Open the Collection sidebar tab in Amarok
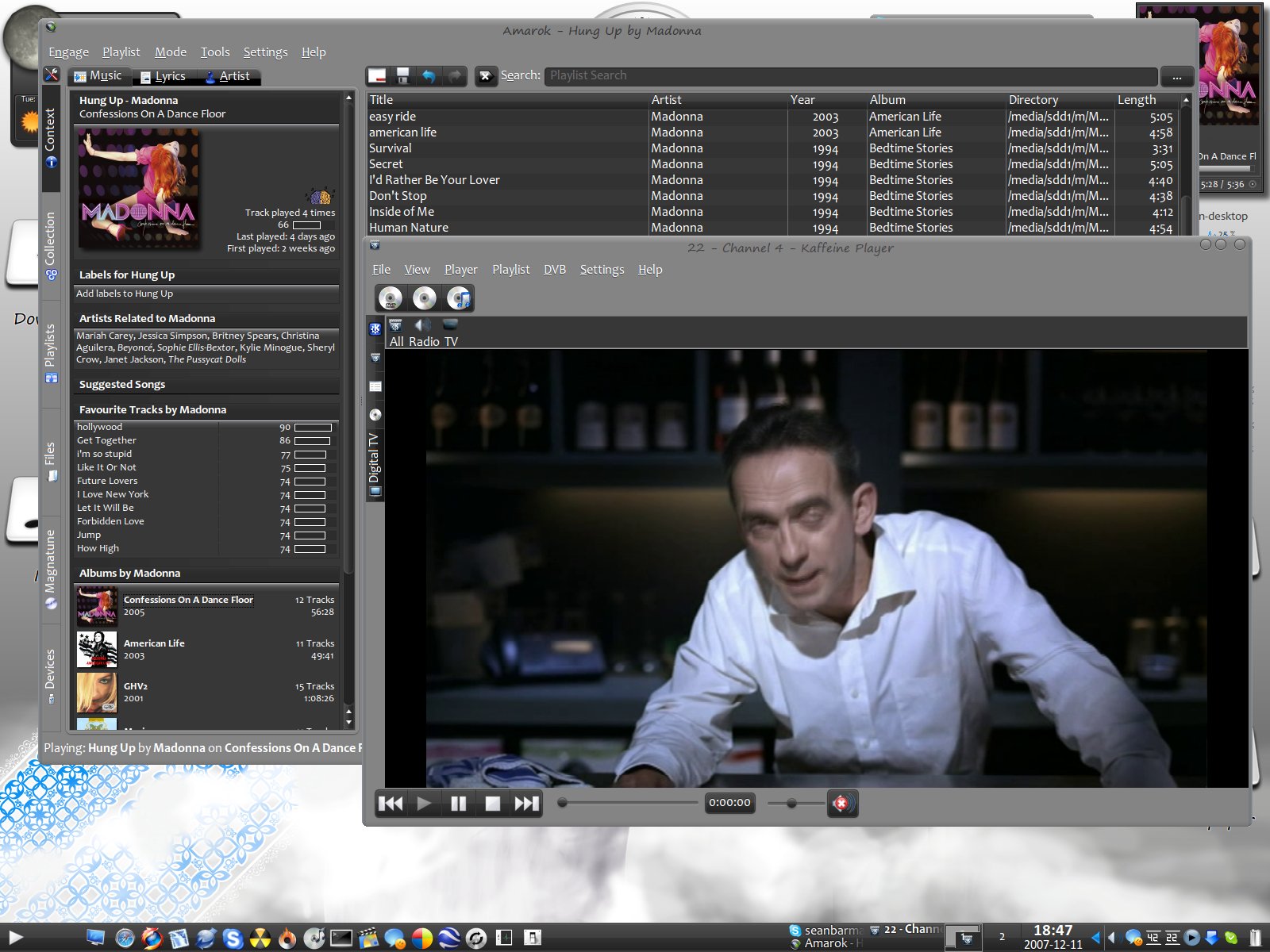 coord(51,246)
